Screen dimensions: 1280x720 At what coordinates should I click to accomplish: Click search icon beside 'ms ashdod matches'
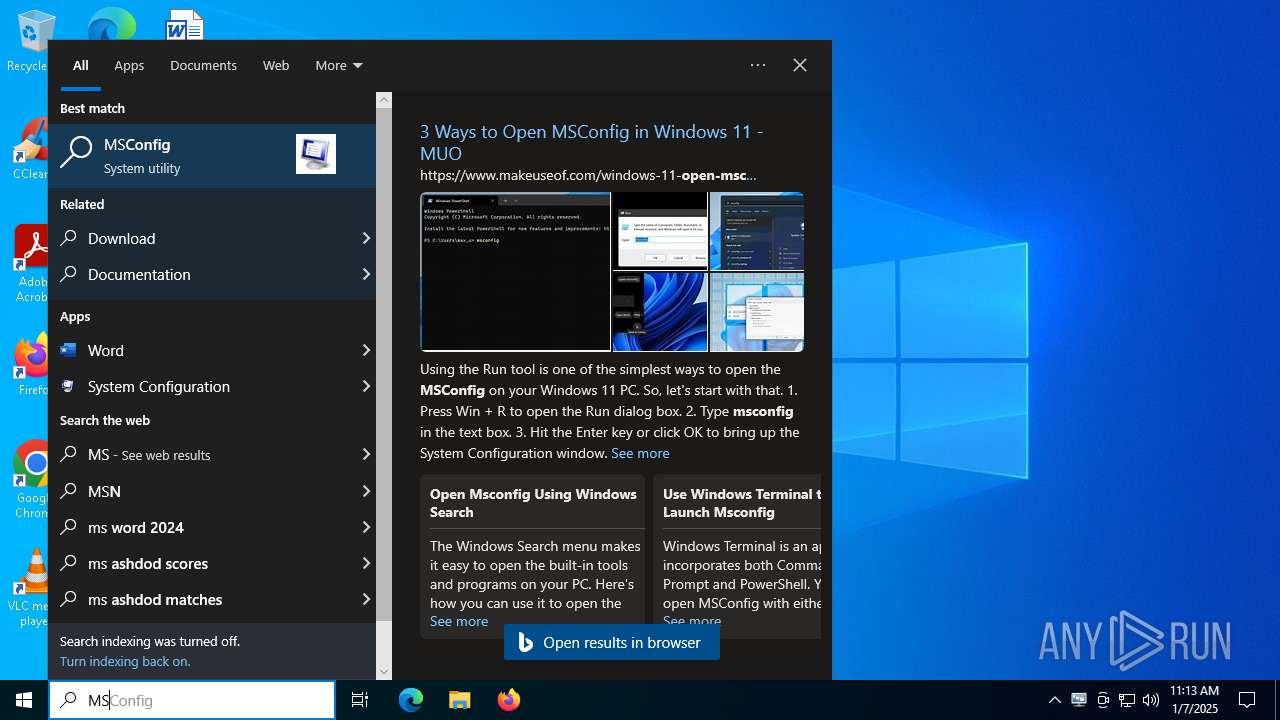point(69,599)
